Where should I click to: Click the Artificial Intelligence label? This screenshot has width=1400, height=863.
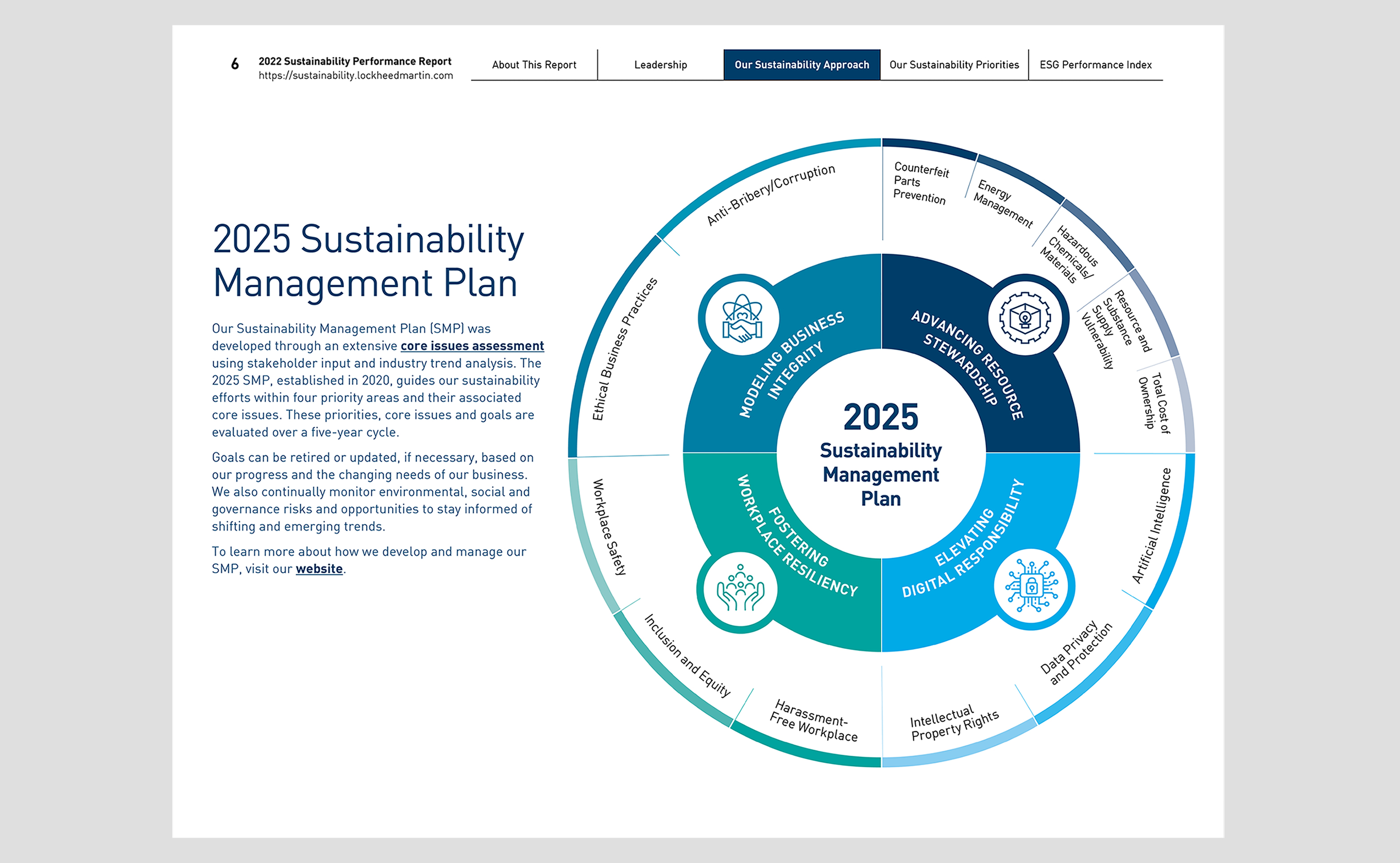tap(1152, 526)
